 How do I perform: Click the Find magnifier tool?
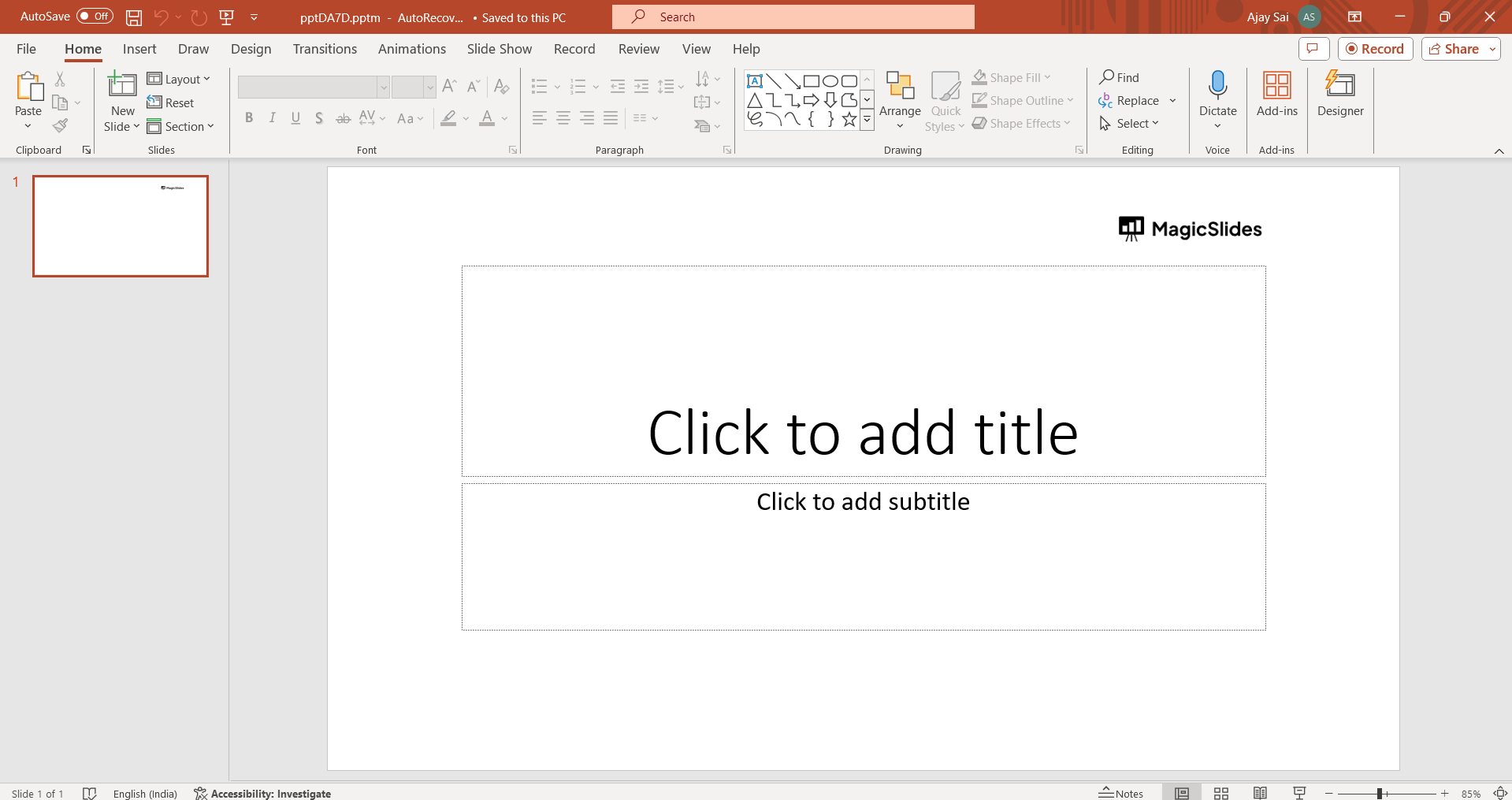pyautogui.click(x=1119, y=77)
